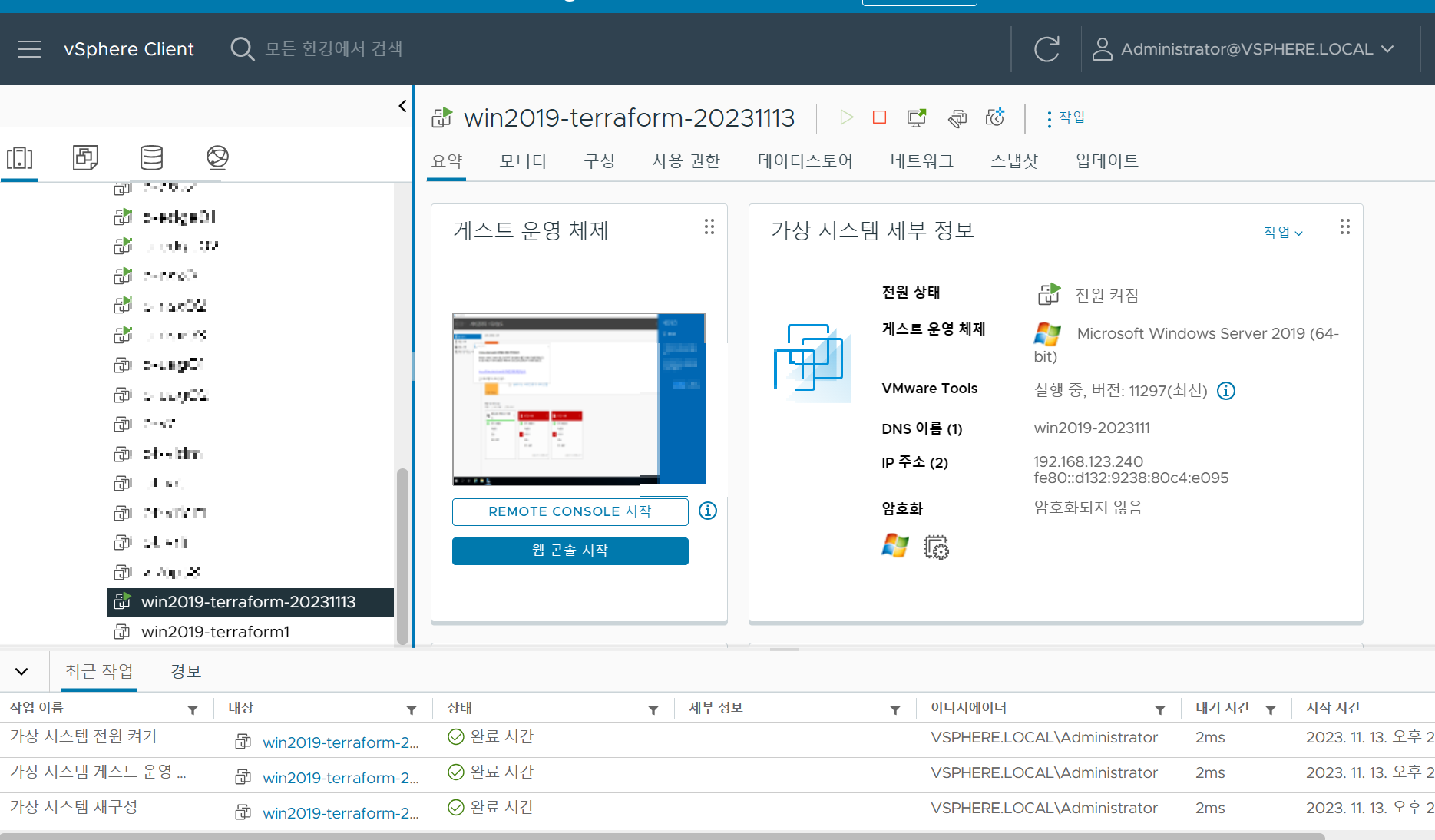Open target link in 가상 시스템 재구성 row
Screen dimensions: 1435x840
(341, 813)
